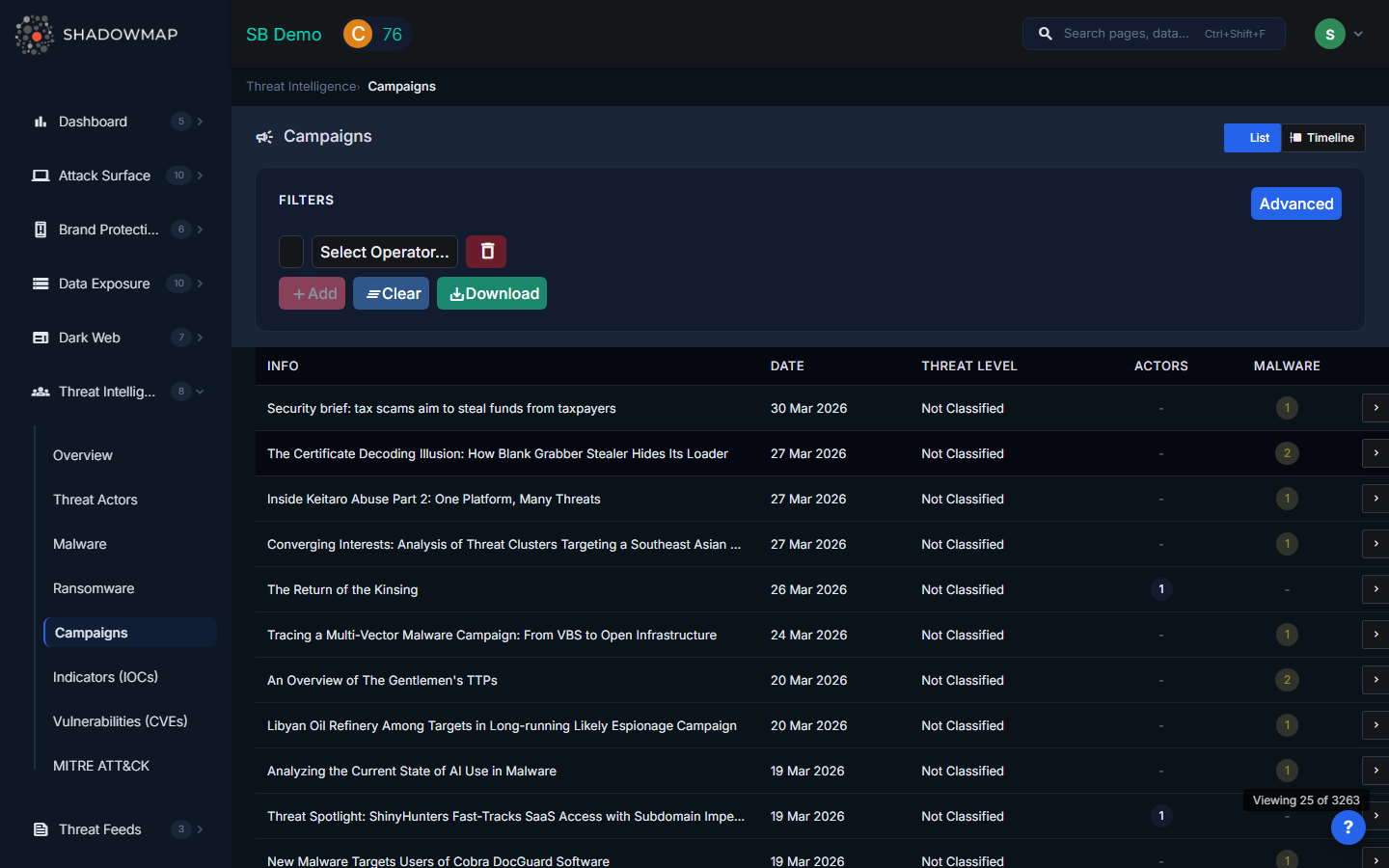The height and width of the screenshot is (868, 1389).
Task: Click the Advanced filters button
Action: pyautogui.click(x=1295, y=203)
